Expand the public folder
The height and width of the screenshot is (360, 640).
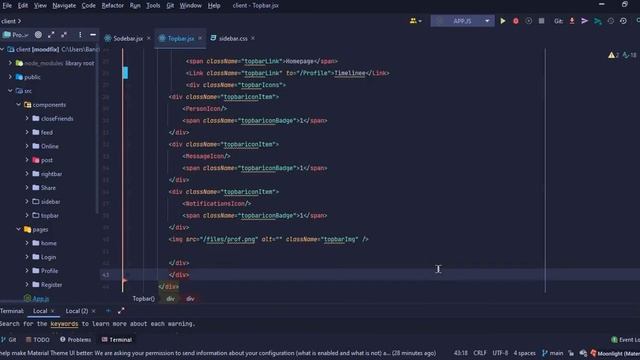[x=10, y=77]
